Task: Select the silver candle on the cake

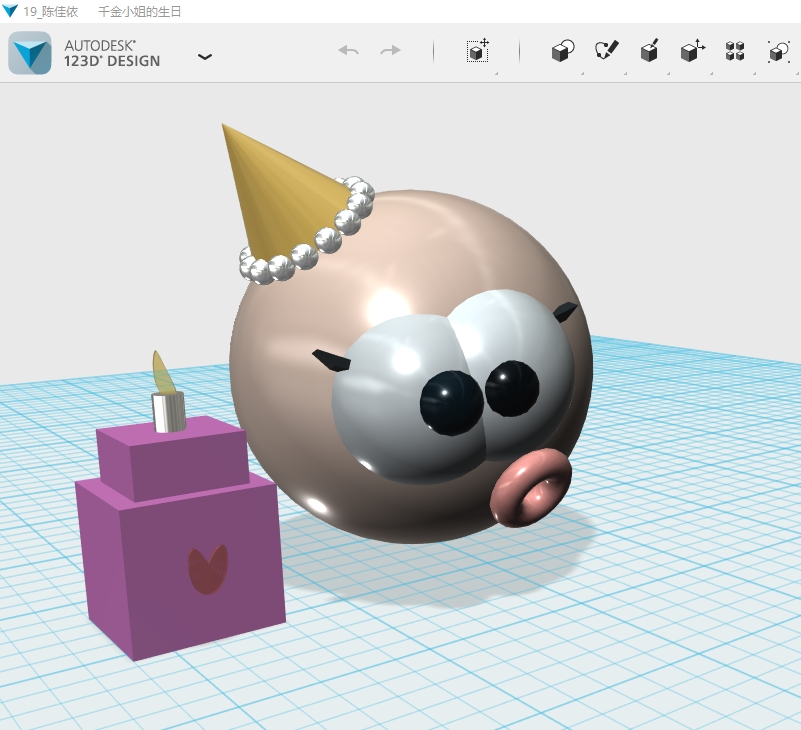Action: 168,412
